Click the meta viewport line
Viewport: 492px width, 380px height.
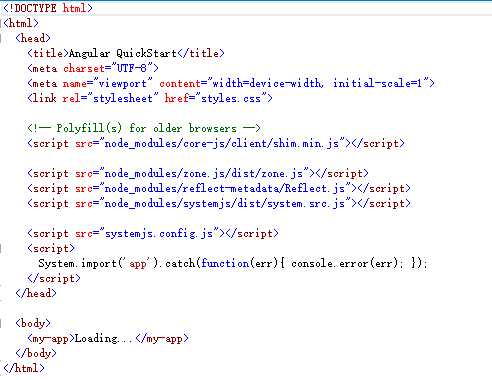tap(231, 83)
